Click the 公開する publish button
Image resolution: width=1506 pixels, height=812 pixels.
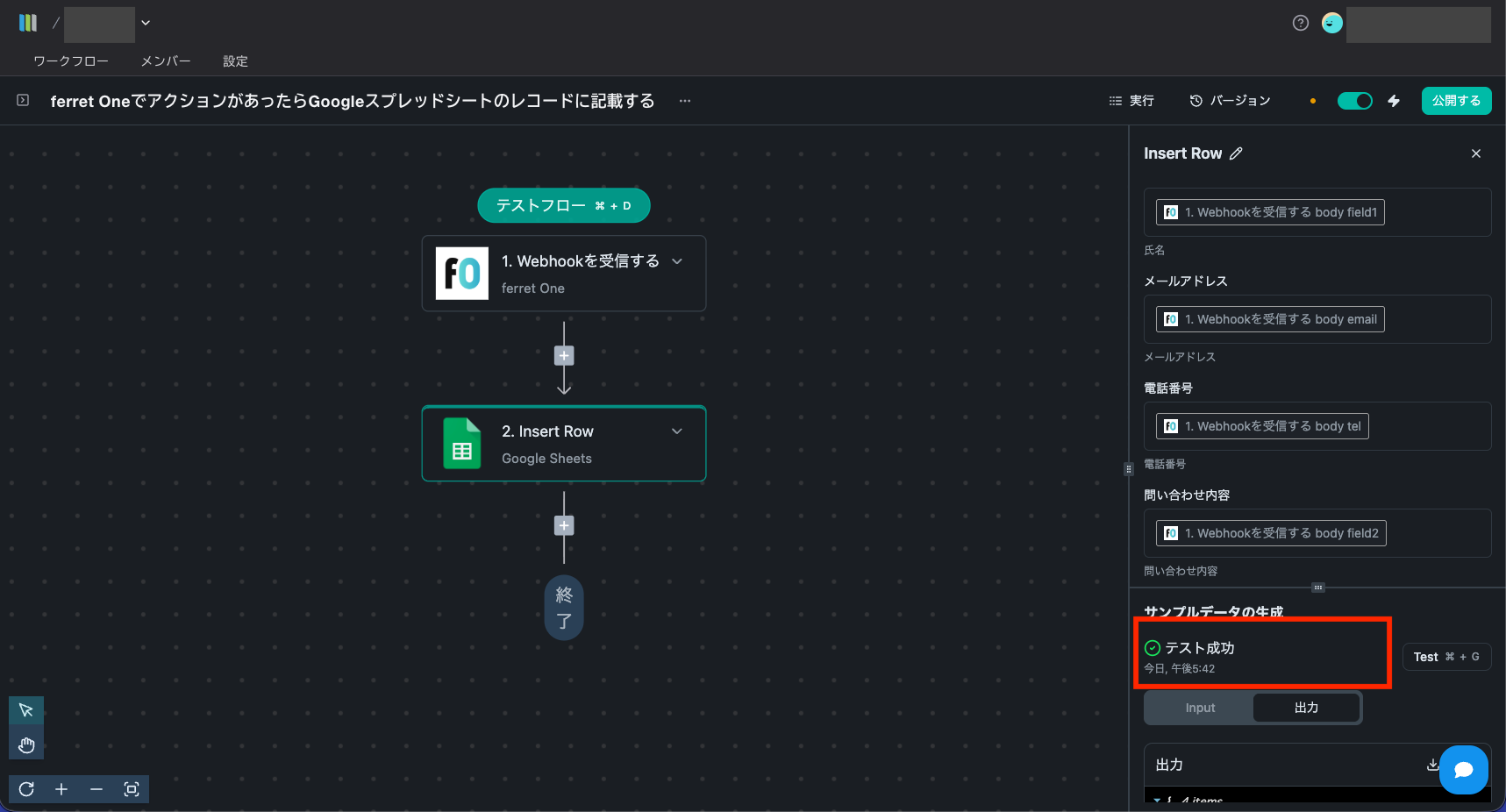1457,101
